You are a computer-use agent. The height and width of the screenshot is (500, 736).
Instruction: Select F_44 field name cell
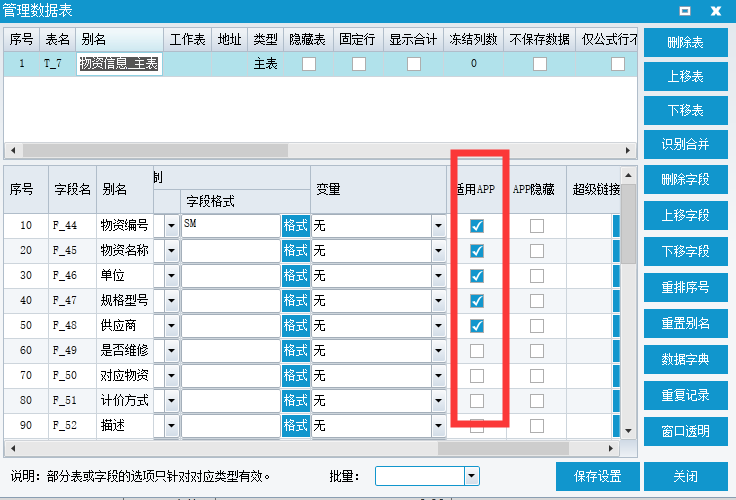click(x=72, y=226)
